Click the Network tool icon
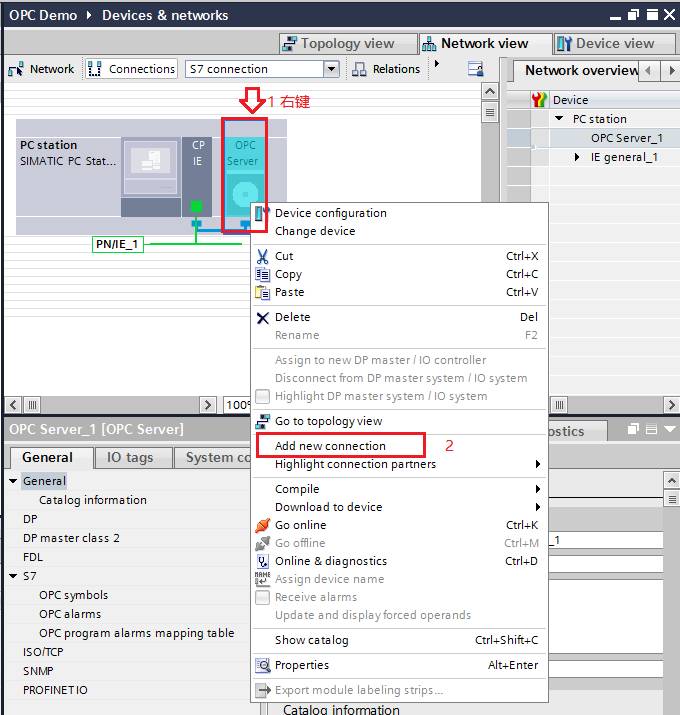The height and width of the screenshot is (715, 680). [16, 69]
